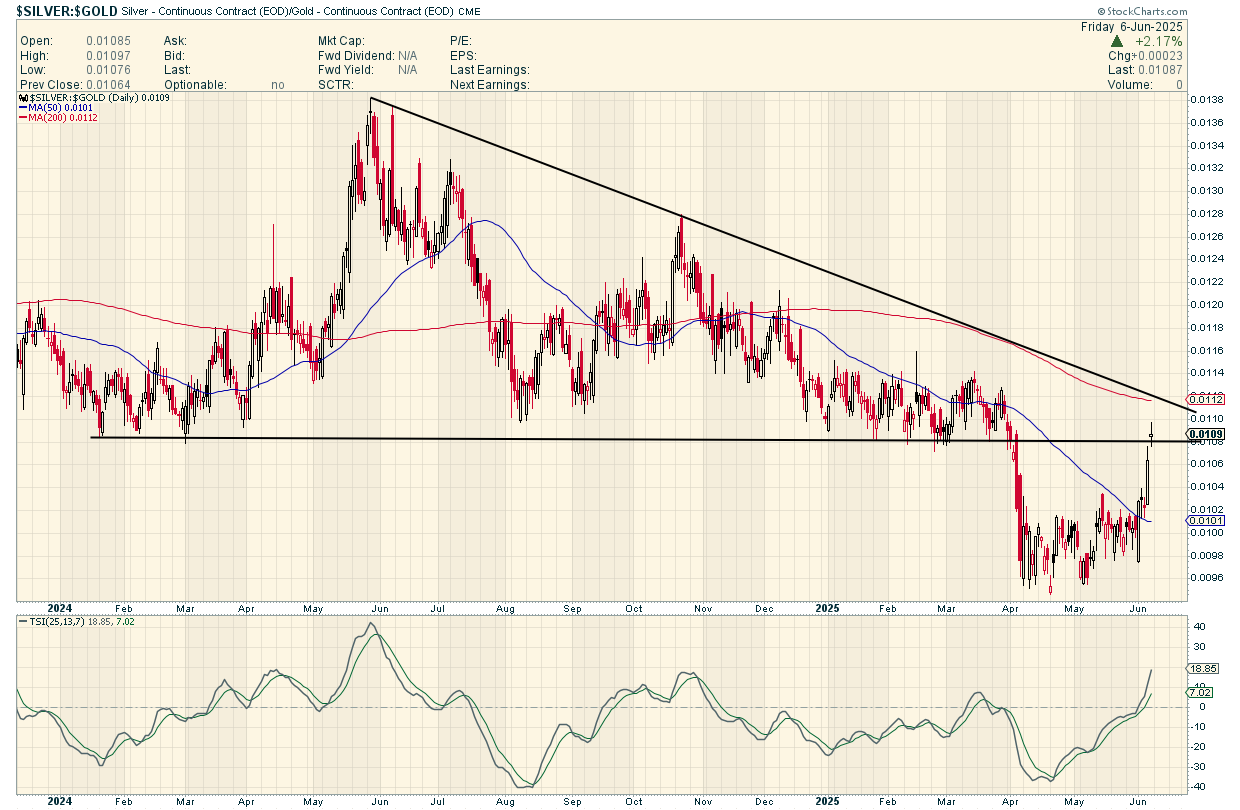Click the blue MA(50) legend line marker
Screen dimensions: 1240x810
25,108
